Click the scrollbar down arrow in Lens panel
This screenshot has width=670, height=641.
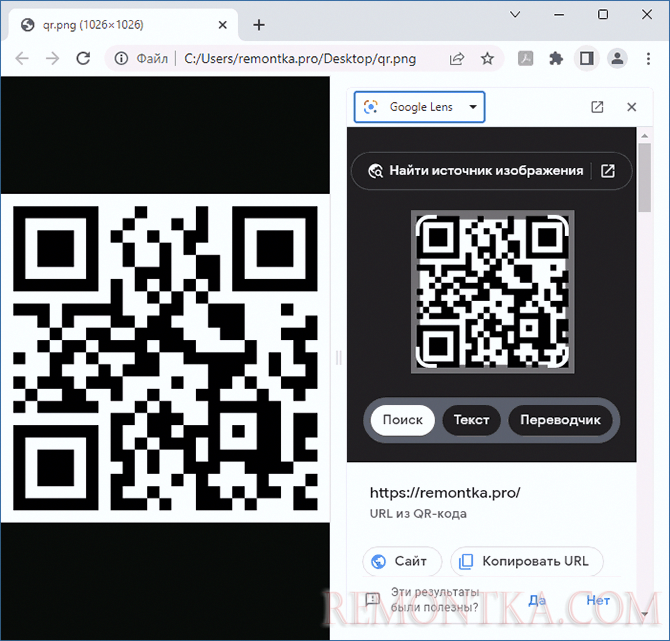[645, 614]
